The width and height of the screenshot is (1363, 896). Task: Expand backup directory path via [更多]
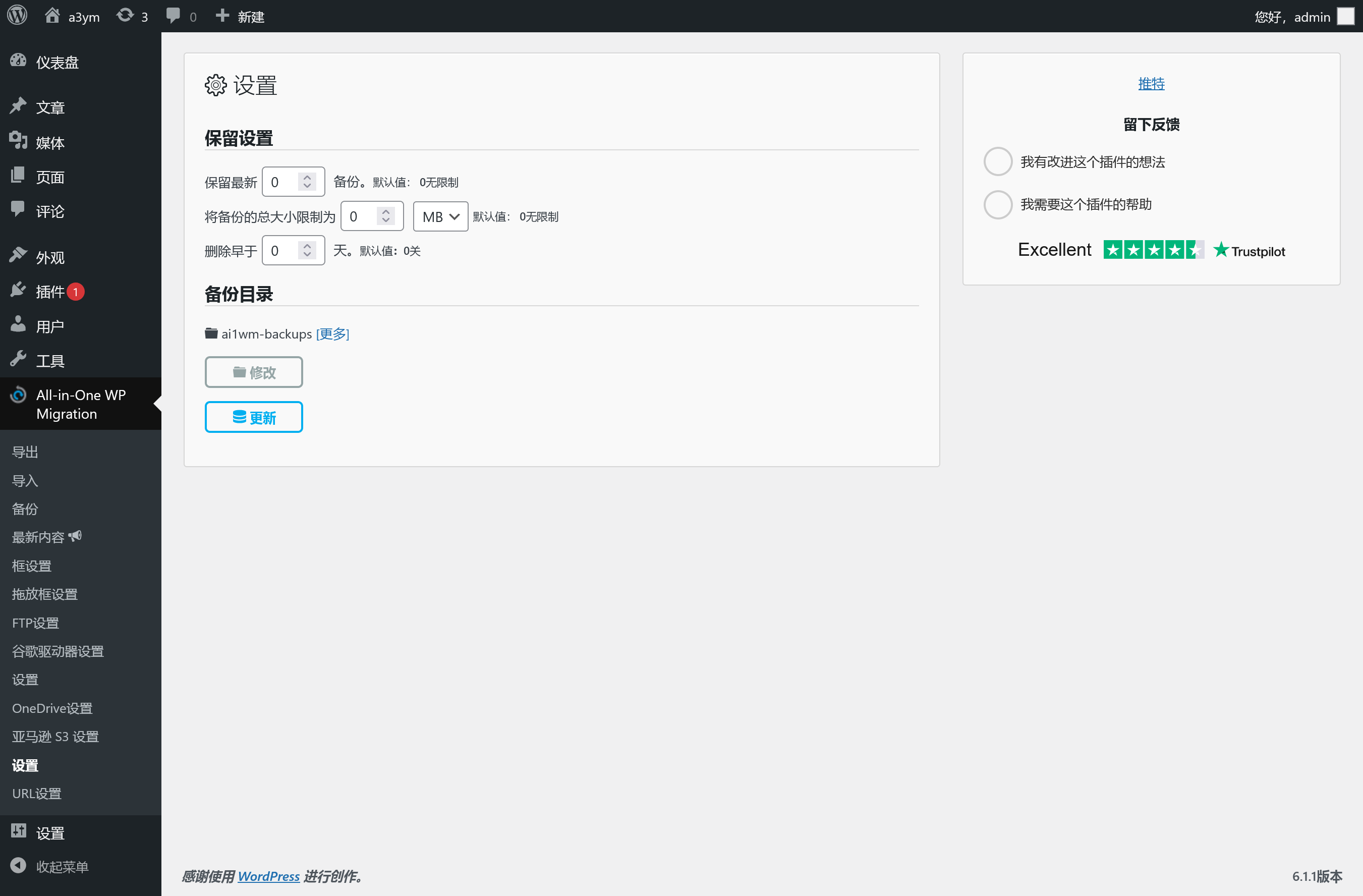tap(332, 333)
